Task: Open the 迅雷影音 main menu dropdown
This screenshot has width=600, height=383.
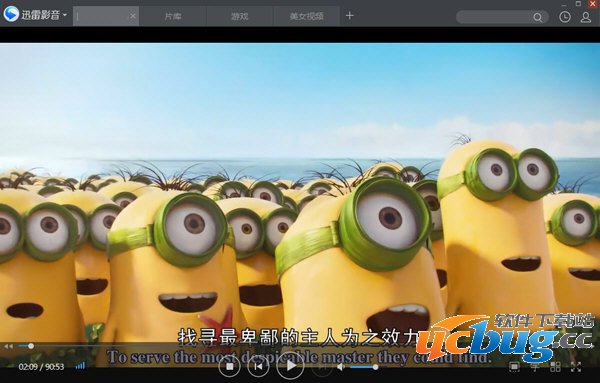Action: (x=65, y=15)
